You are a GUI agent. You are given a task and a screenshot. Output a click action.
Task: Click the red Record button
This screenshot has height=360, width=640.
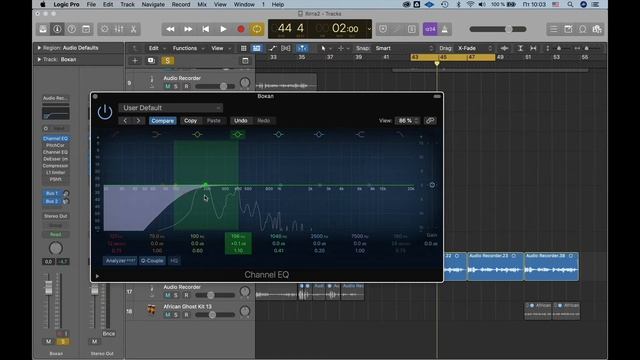[241, 29]
